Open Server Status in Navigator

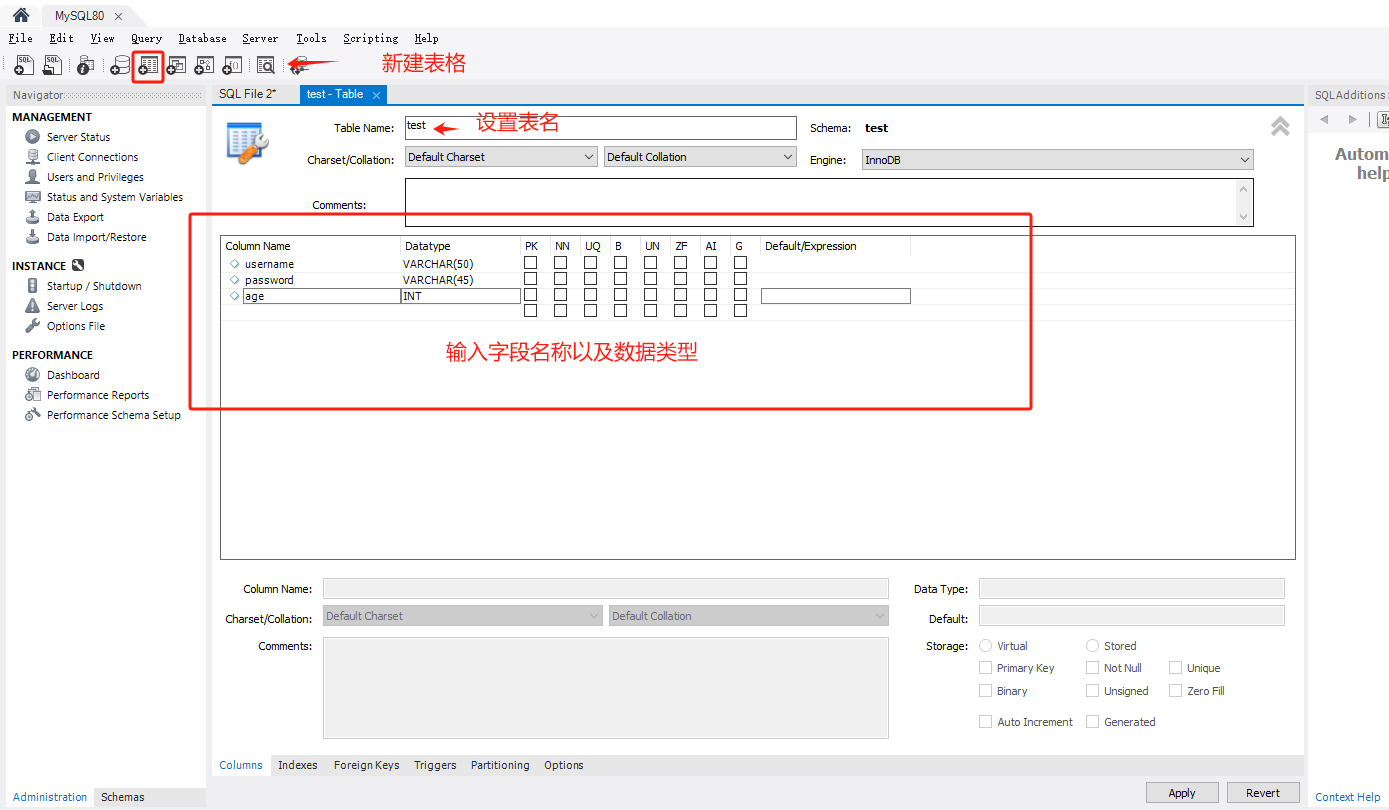[78, 137]
